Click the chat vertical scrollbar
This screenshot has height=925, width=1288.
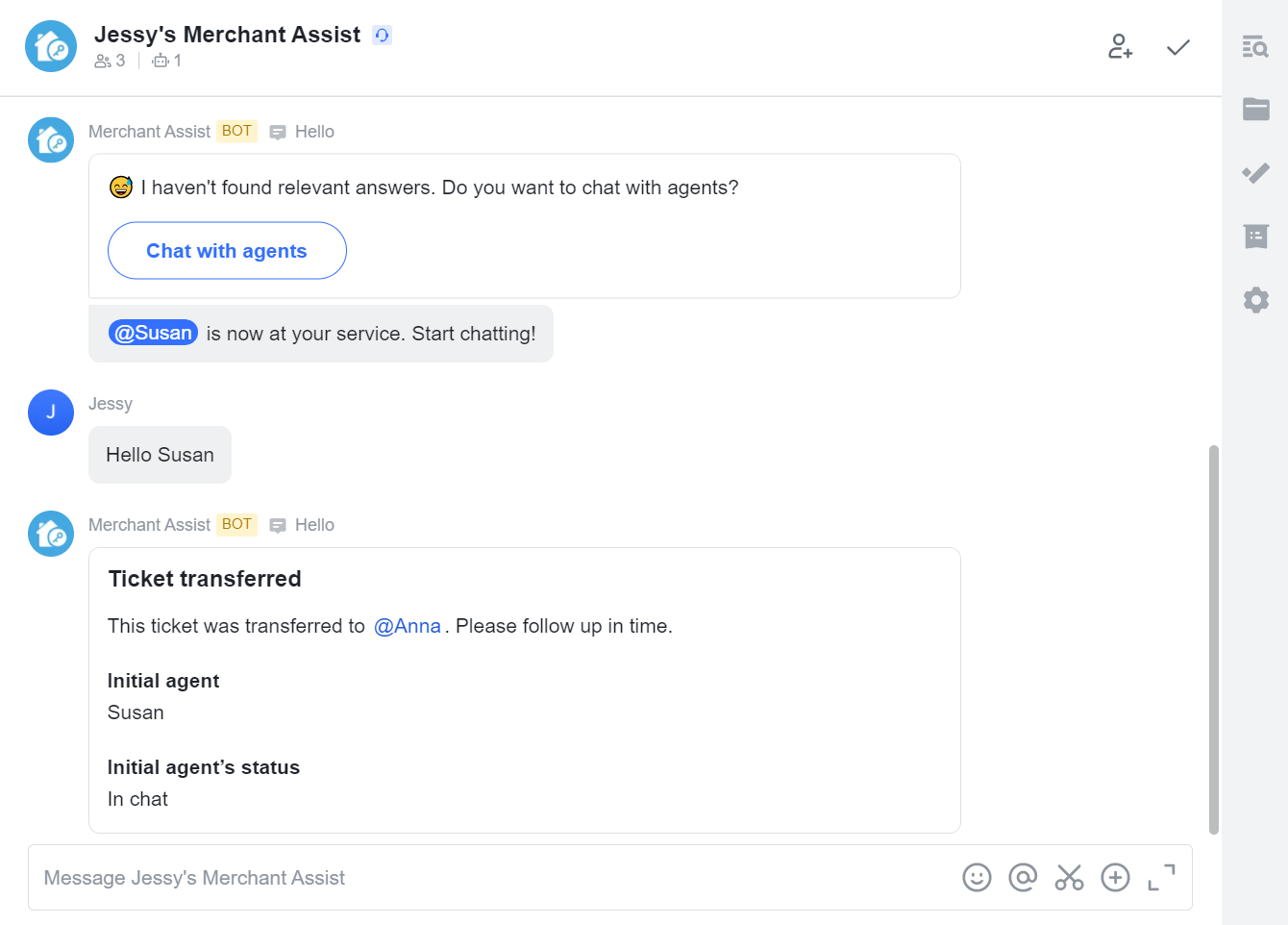click(x=1214, y=639)
